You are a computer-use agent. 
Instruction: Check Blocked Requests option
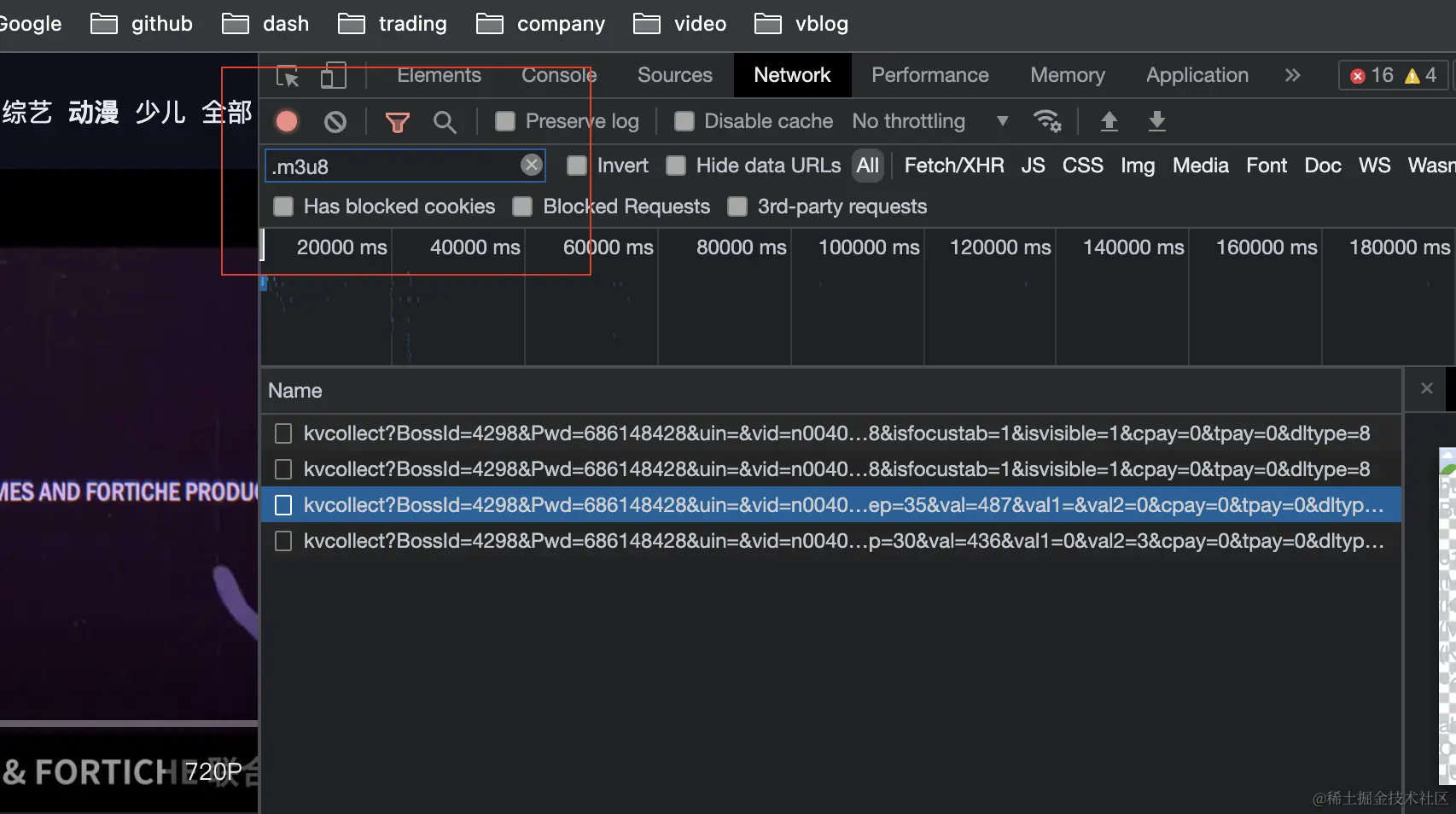pyautogui.click(x=522, y=206)
